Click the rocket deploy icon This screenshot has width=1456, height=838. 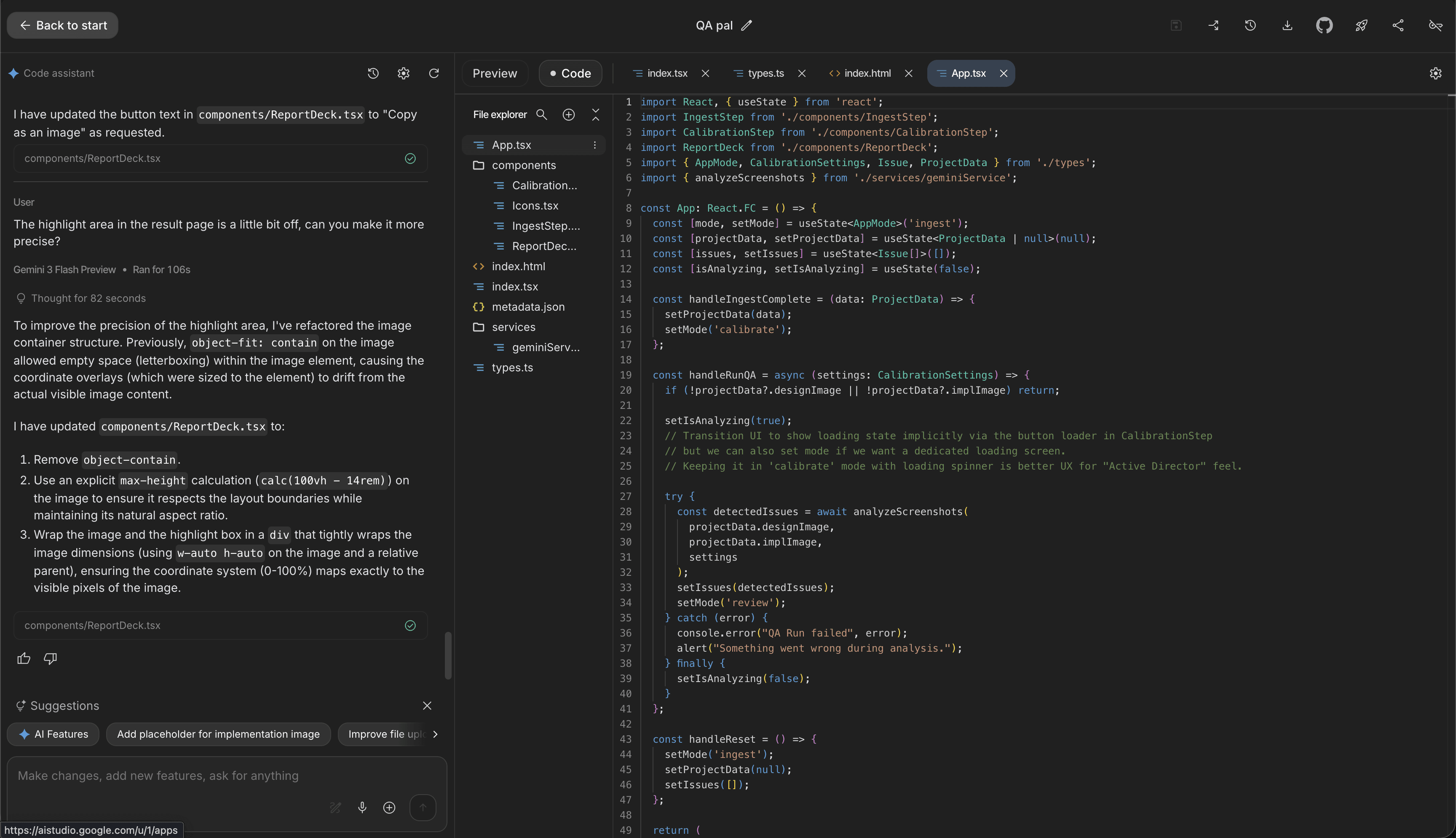pyautogui.click(x=1361, y=25)
